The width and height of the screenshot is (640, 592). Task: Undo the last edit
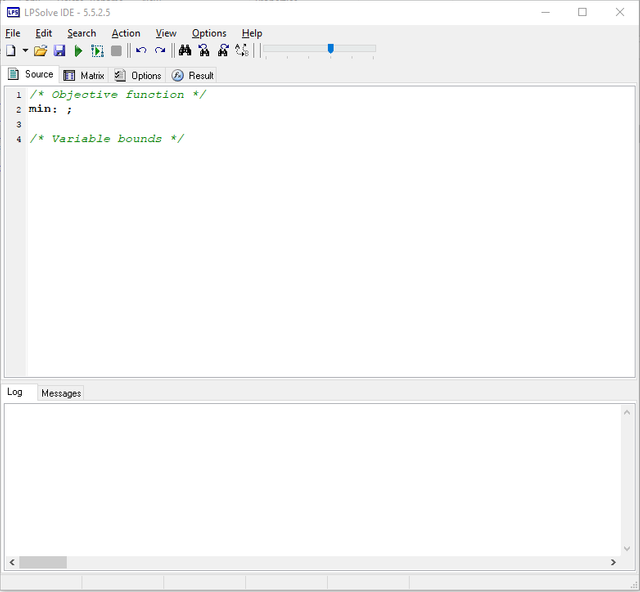pyautogui.click(x=141, y=50)
